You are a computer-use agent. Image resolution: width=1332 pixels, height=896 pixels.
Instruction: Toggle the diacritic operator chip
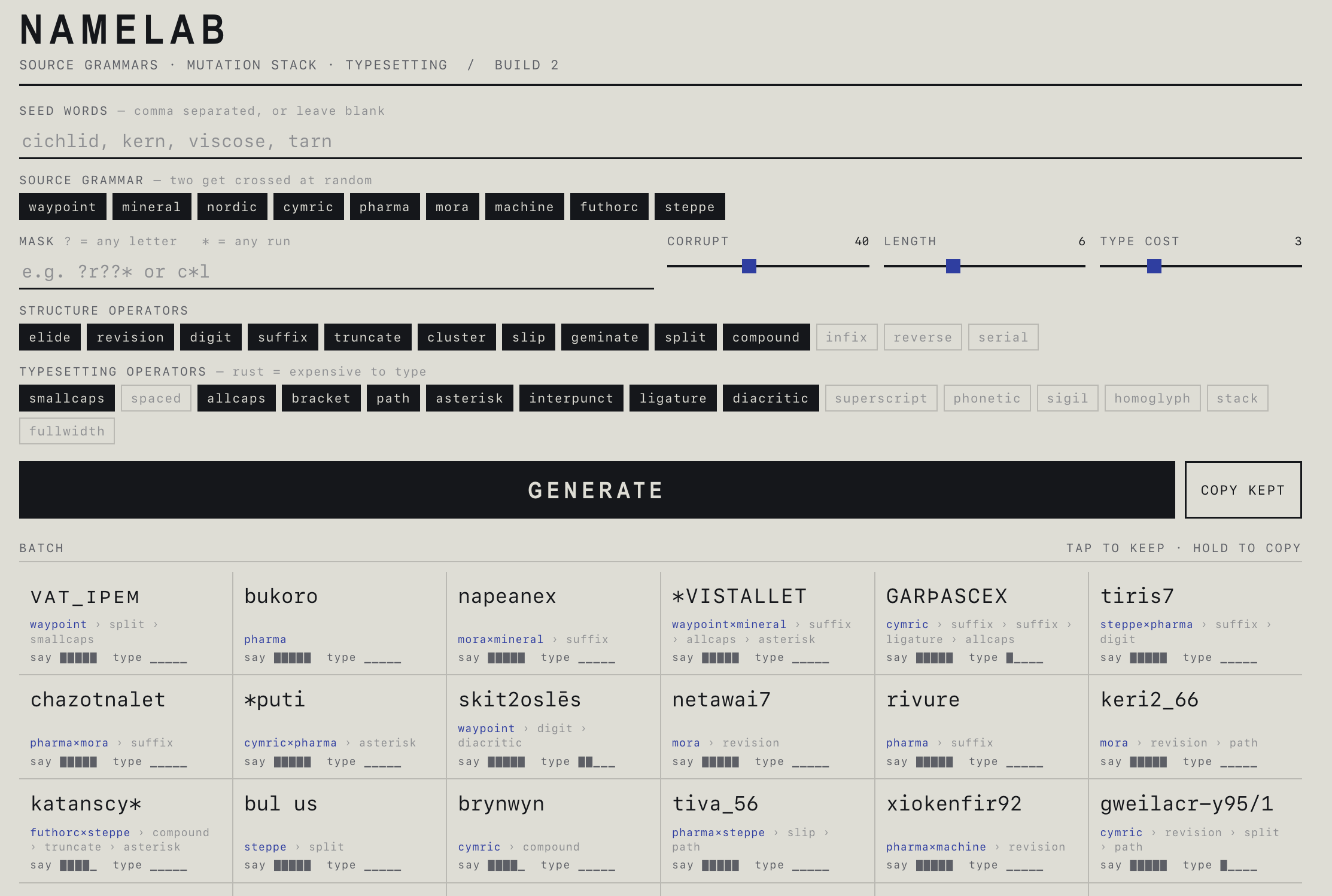pyautogui.click(x=771, y=398)
